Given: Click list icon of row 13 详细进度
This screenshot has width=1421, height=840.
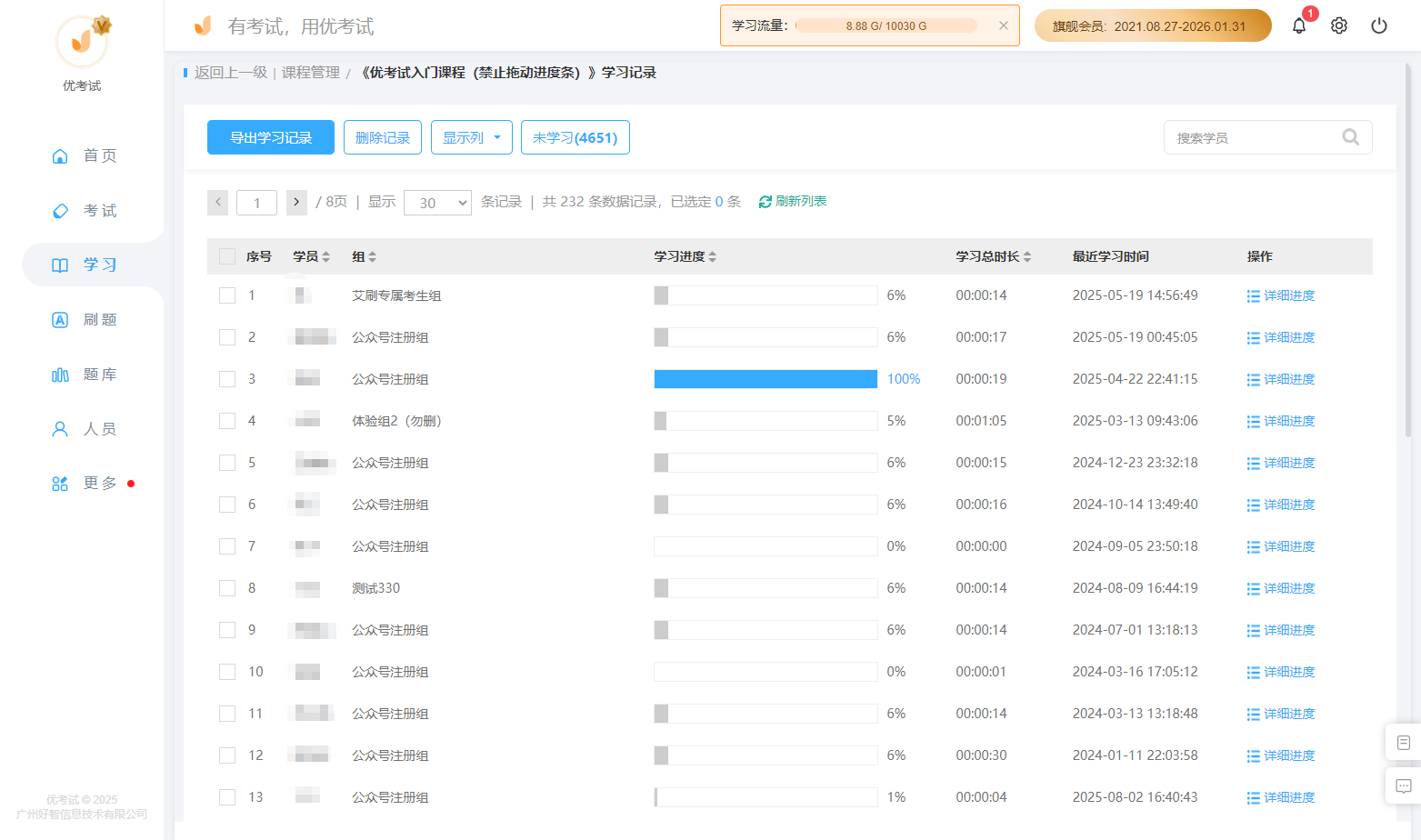Looking at the screenshot, I should [x=1254, y=798].
